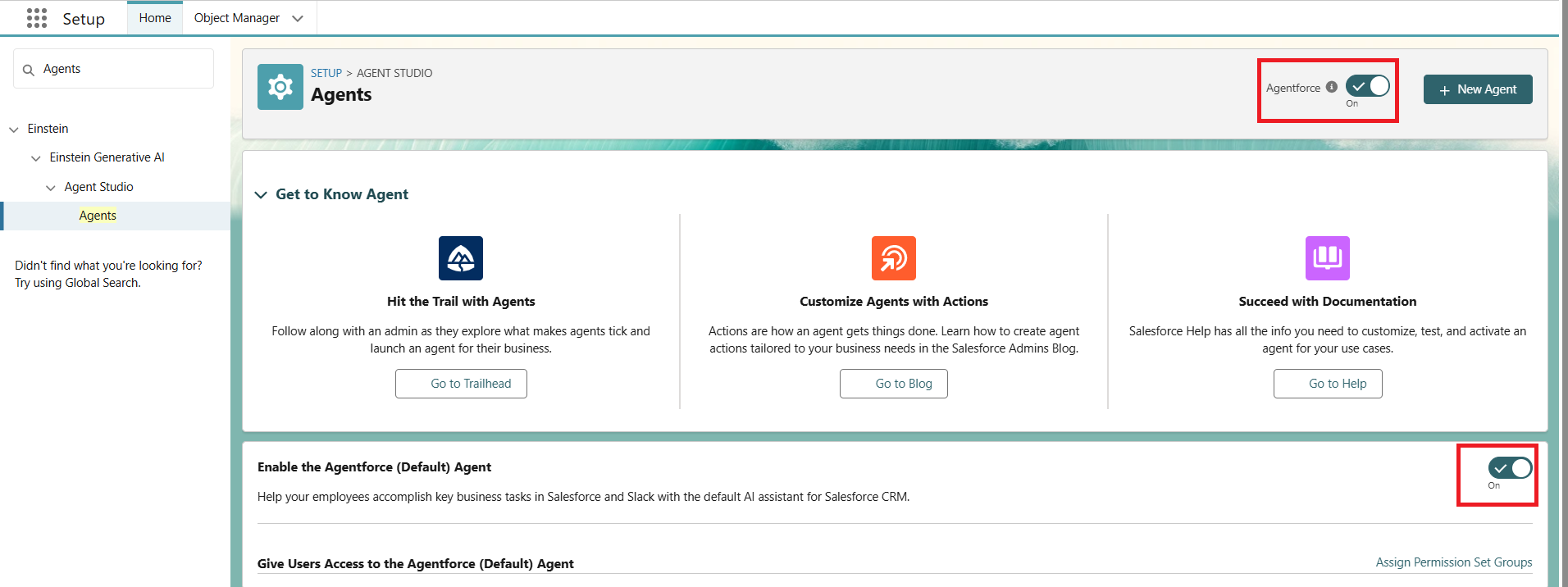Turn off the Agentforce toggle
Viewport: 1568px width, 587px height.
click(1367, 86)
